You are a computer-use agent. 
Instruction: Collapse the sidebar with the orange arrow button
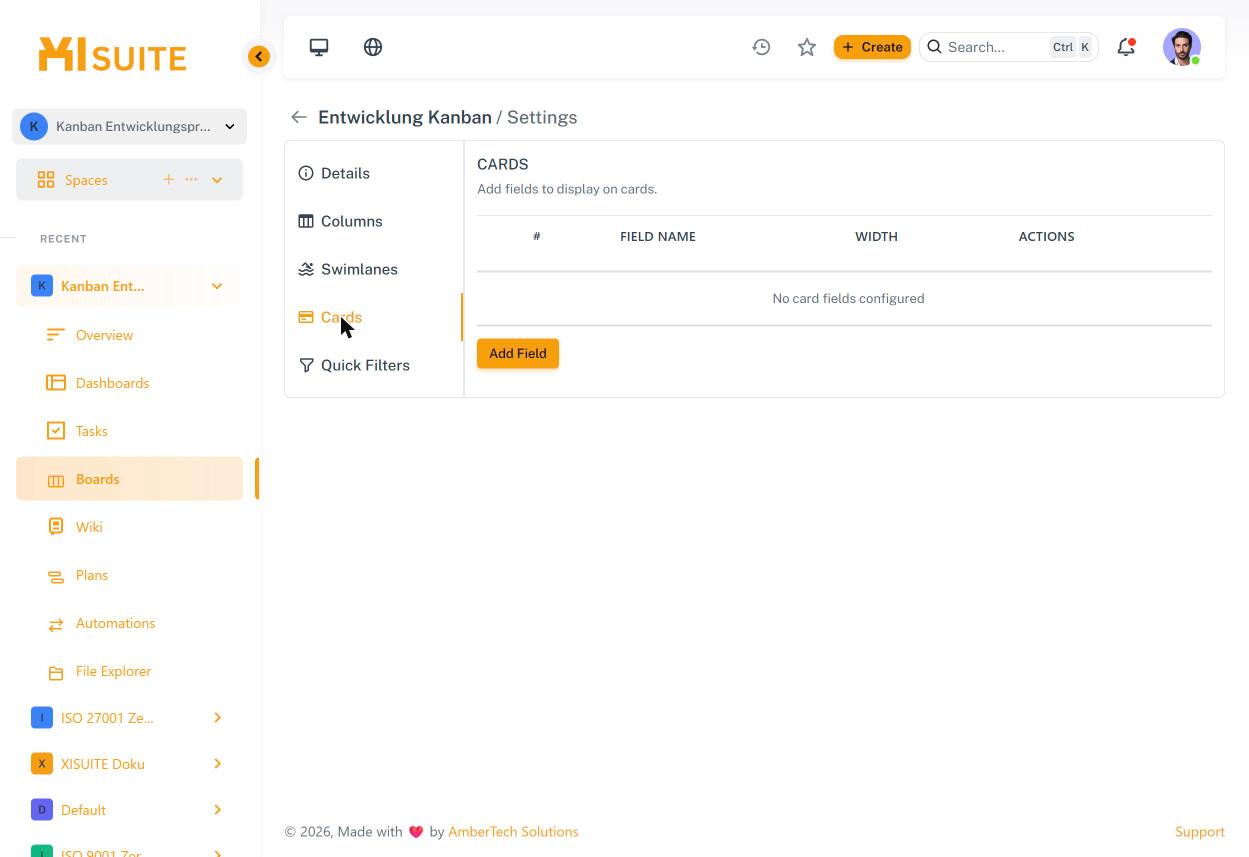pyautogui.click(x=259, y=56)
